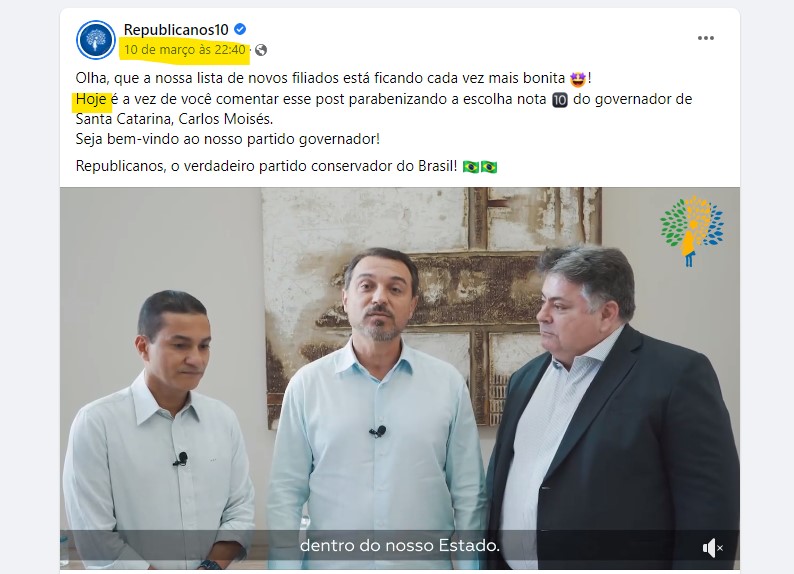Click the colorful tree logo watermark
Image resolution: width=794 pixels, height=574 pixels.
(692, 231)
